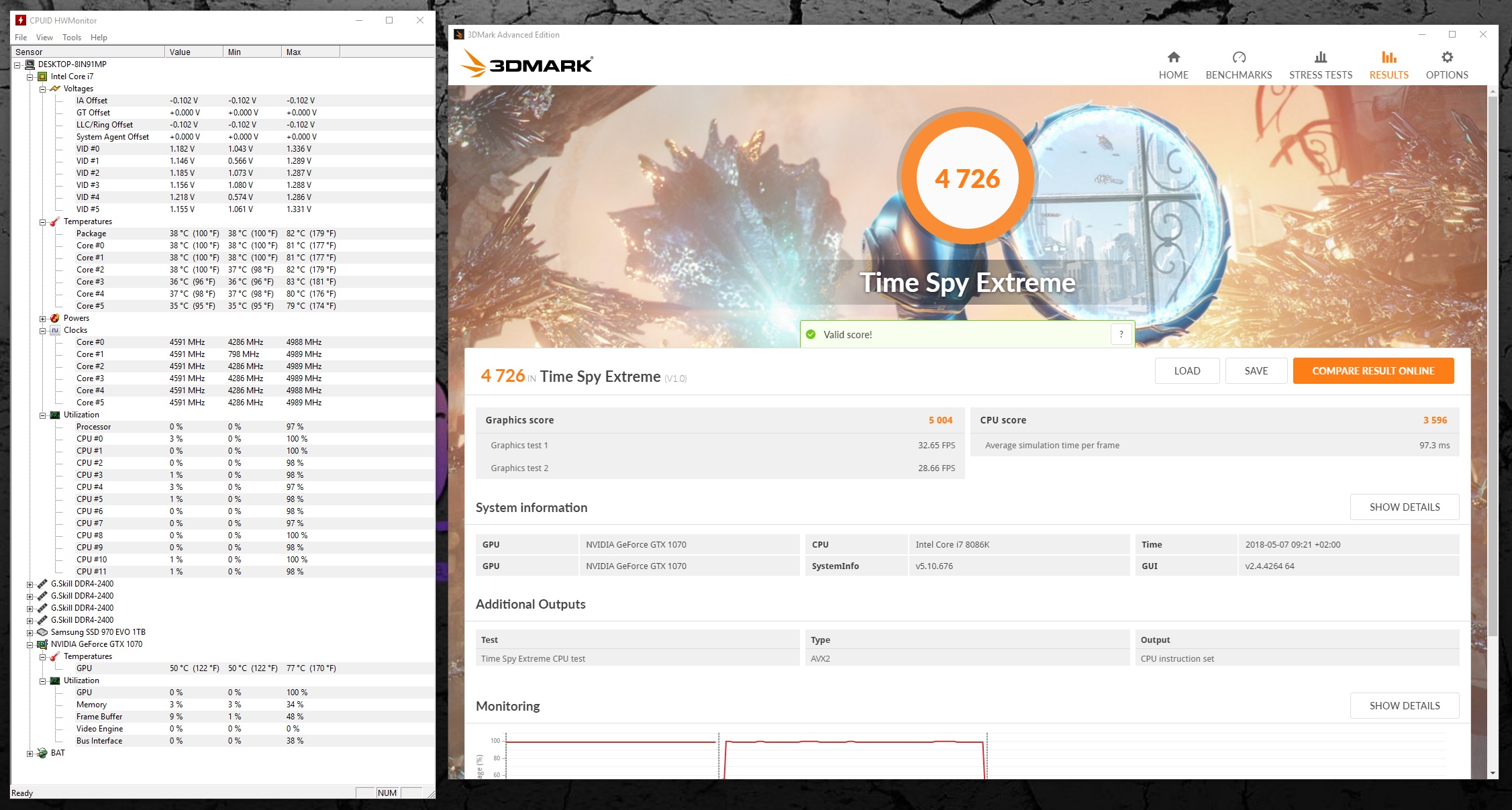Click the question mark next to Valid score

[1121, 334]
